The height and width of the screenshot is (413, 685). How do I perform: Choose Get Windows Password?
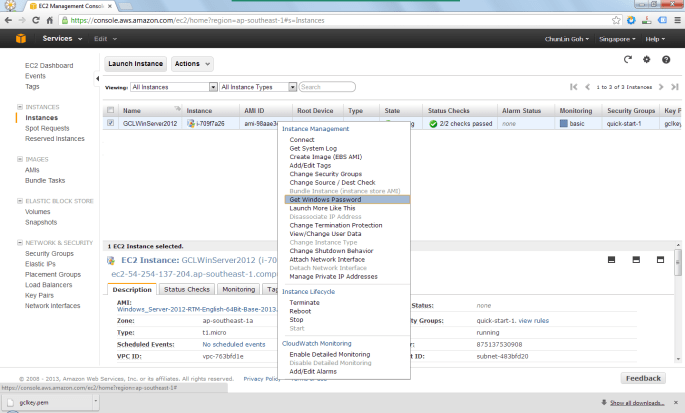click(x=347, y=200)
